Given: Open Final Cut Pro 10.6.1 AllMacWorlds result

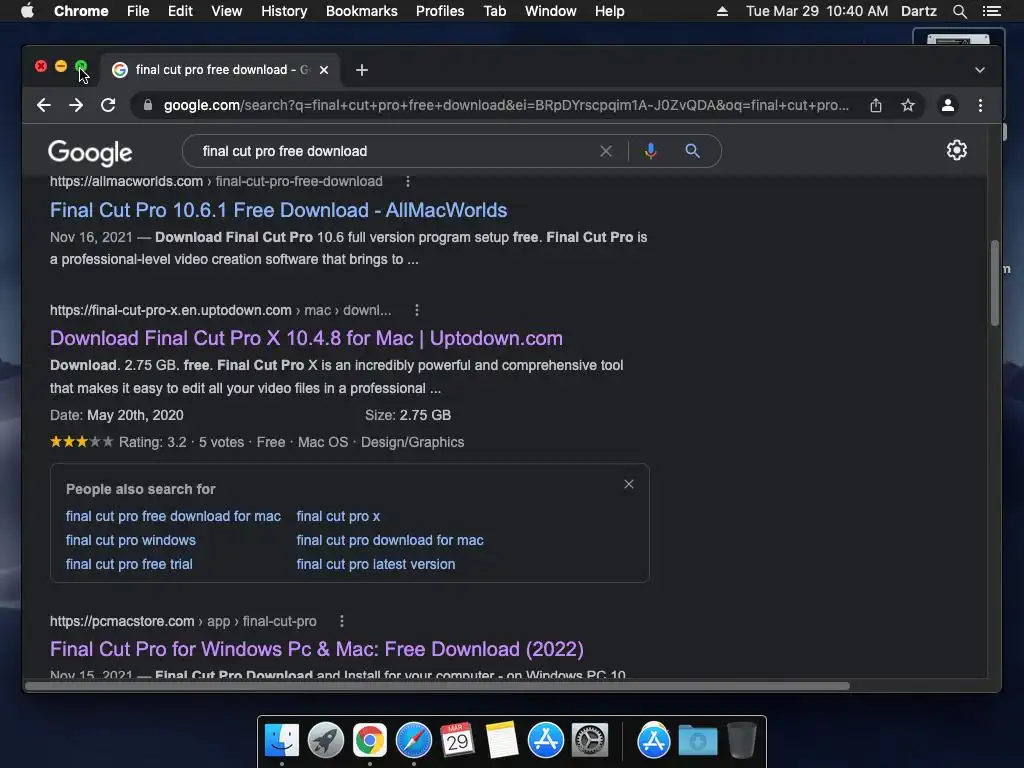Looking at the screenshot, I should [x=279, y=210].
